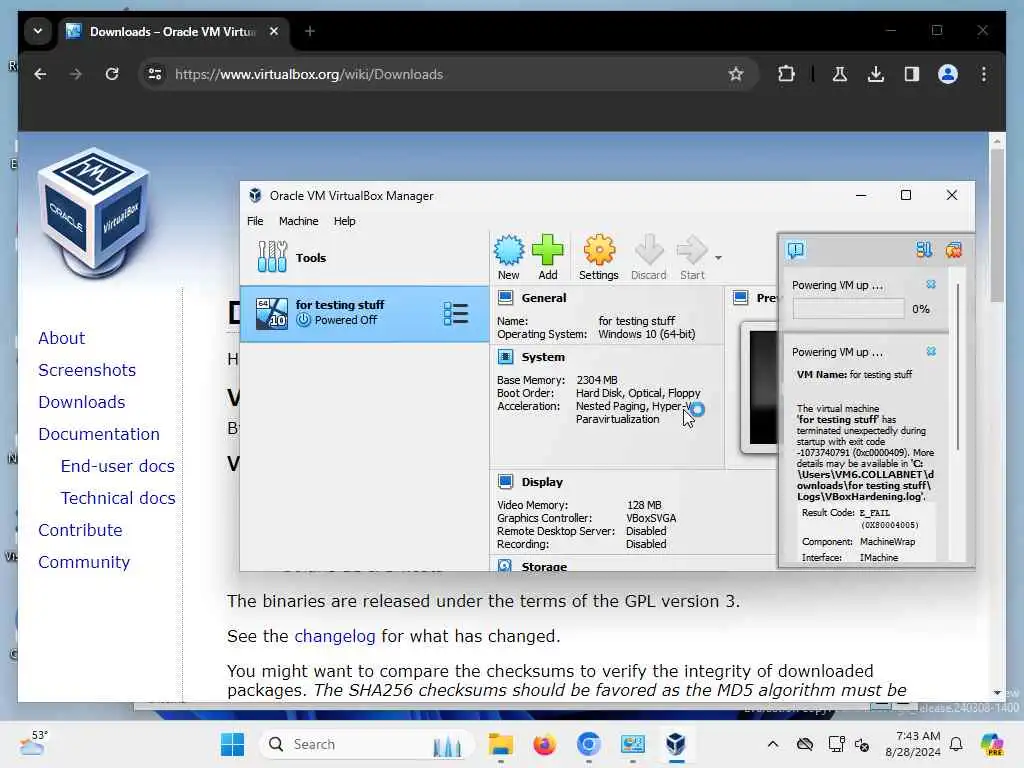Viewport: 1024px width, 768px height.
Task: Open the Windows Start menu
Action: tap(232, 744)
